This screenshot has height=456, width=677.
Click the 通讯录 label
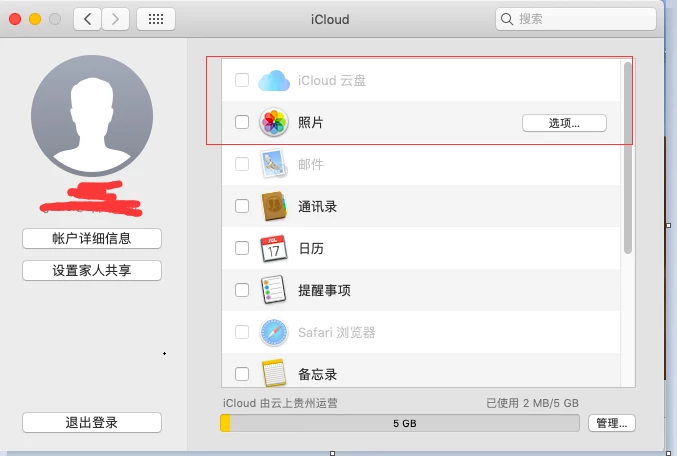317,206
